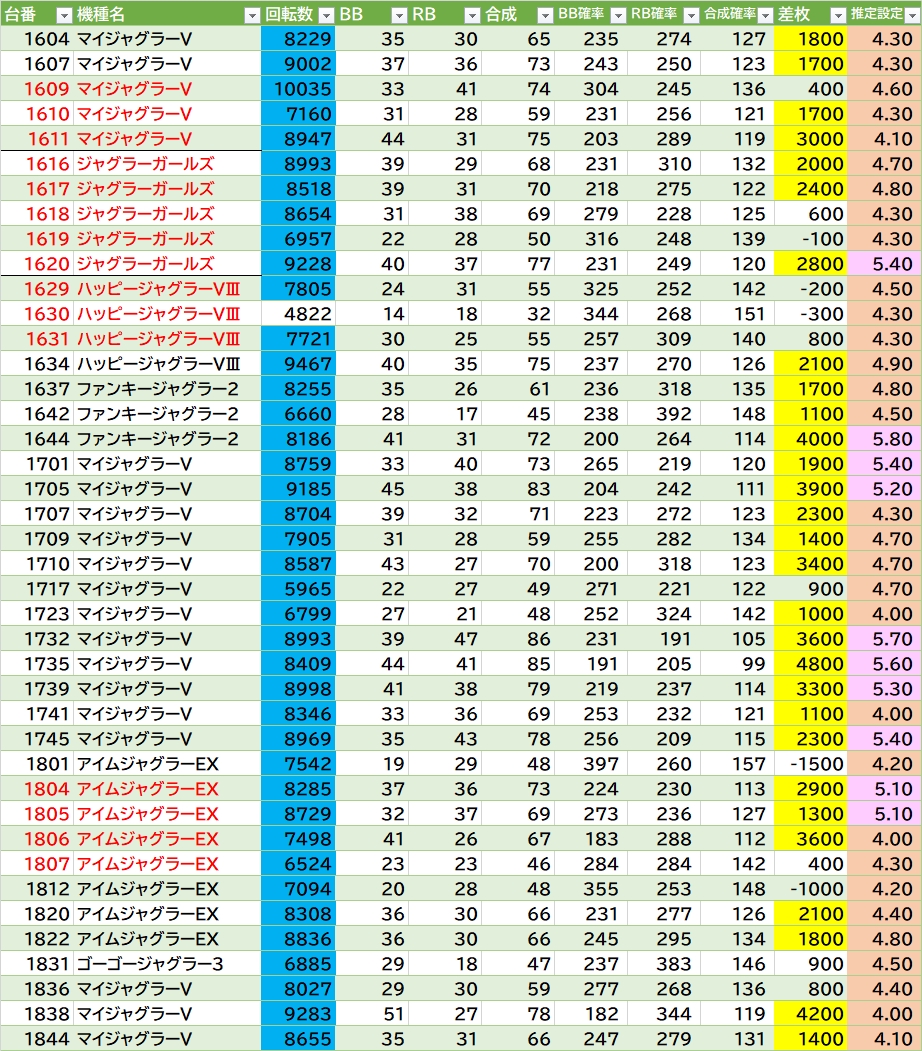This screenshot has width=922, height=1051.
Task: Select machine number cell 1735
Action: click(37, 664)
